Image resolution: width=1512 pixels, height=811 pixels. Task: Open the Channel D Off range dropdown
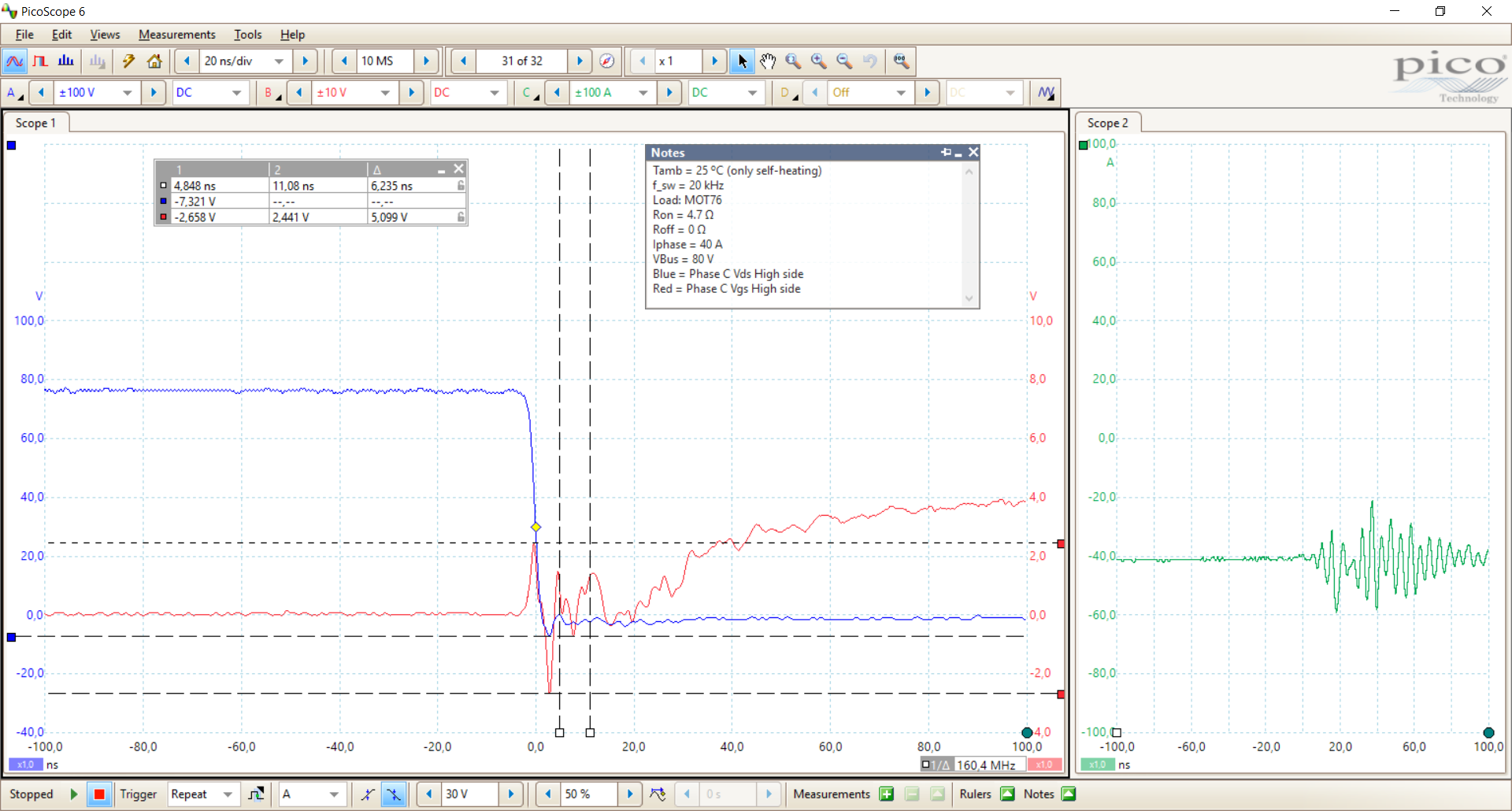point(901,93)
